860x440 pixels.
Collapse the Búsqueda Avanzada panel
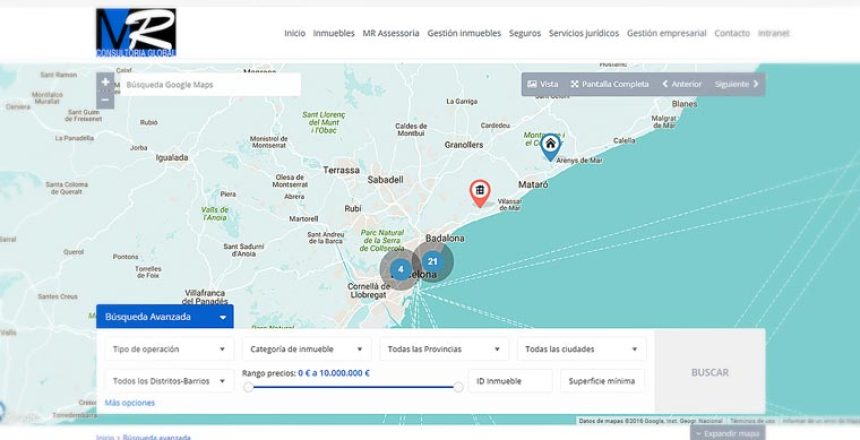tap(165, 317)
